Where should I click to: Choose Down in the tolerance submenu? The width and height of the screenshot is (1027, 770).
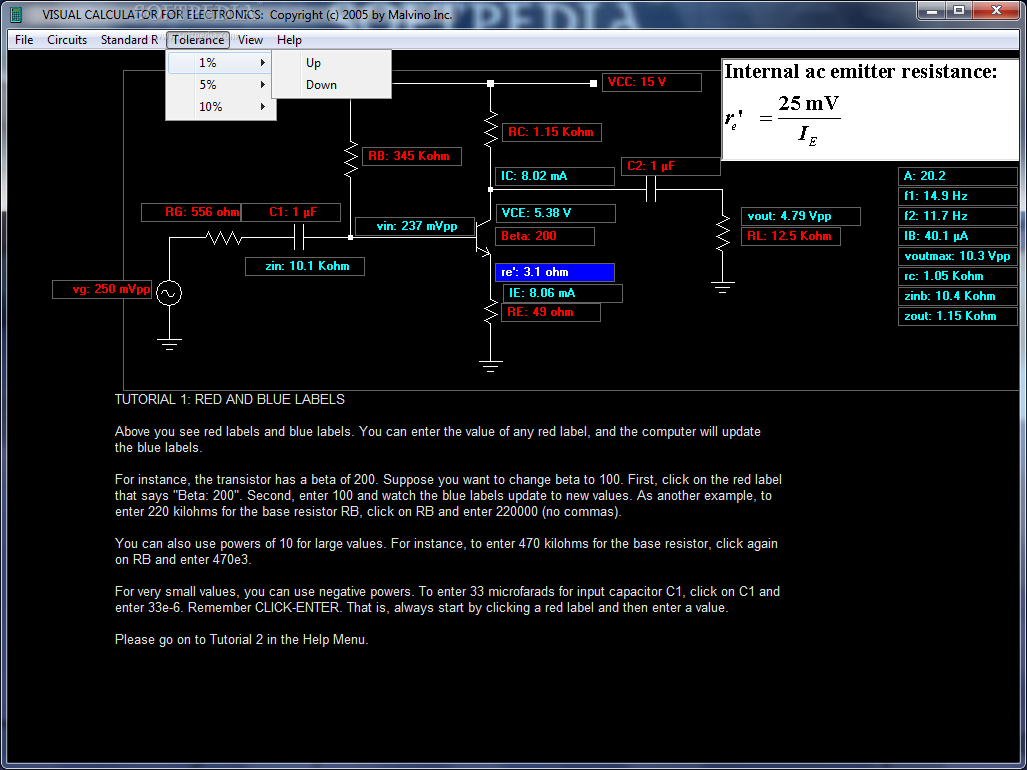(x=331, y=84)
